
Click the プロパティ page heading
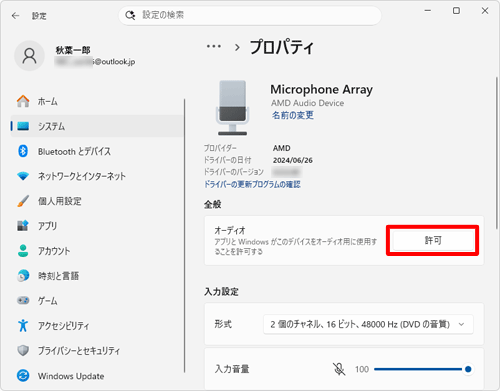click(x=282, y=47)
